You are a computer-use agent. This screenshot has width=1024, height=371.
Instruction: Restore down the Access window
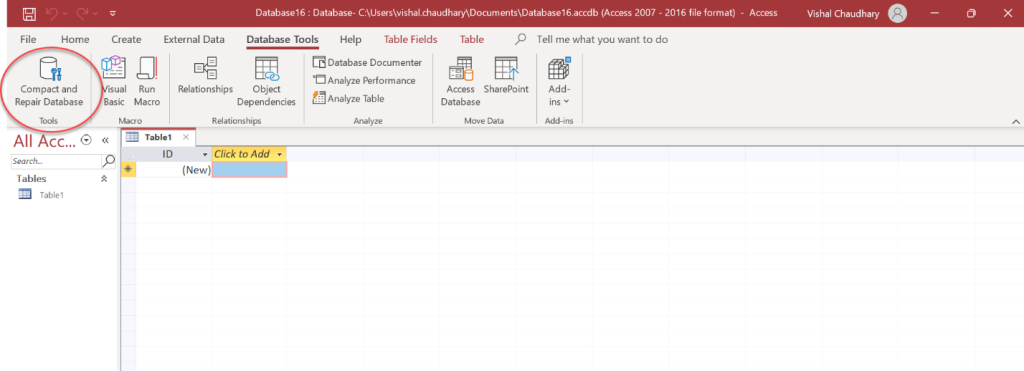click(x=972, y=12)
